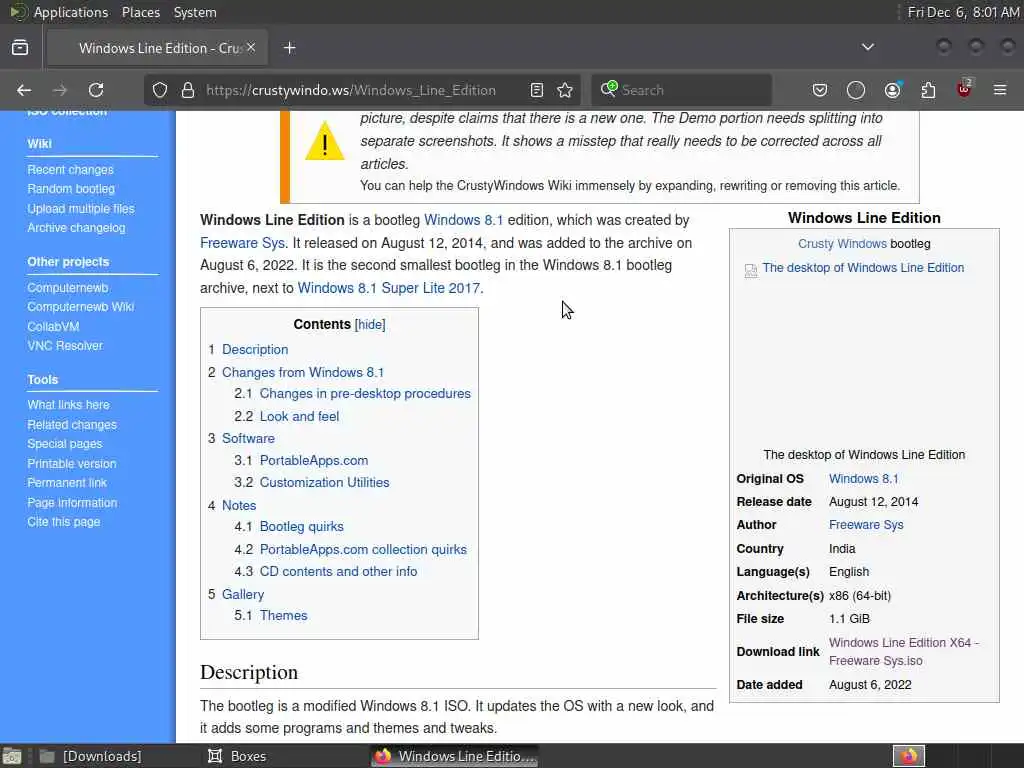1024x768 pixels.
Task: Open Recent changes in sidebar
Action: point(71,170)
